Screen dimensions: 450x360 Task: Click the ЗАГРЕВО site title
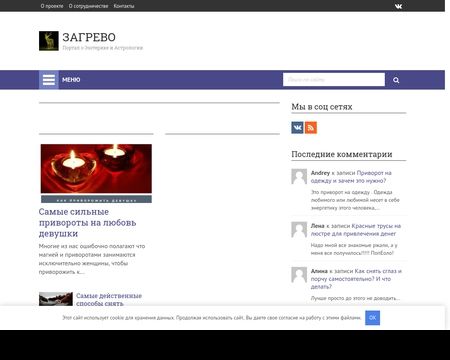[89, 37]
